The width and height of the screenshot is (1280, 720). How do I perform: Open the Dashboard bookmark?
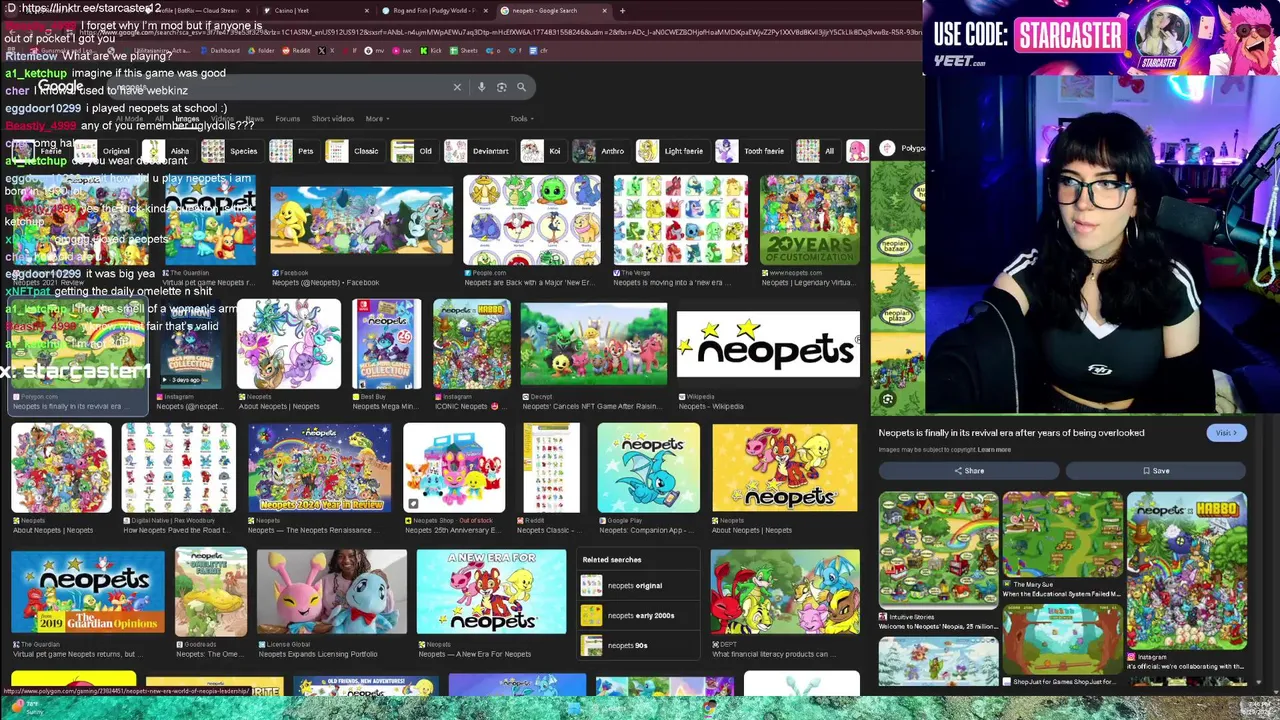220,50
